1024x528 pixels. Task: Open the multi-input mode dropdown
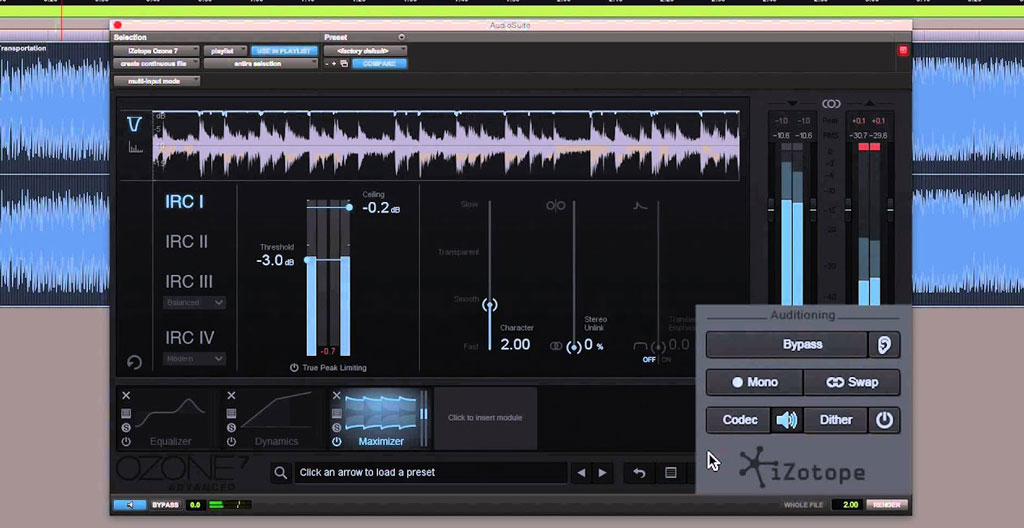(x=157, y=81)
